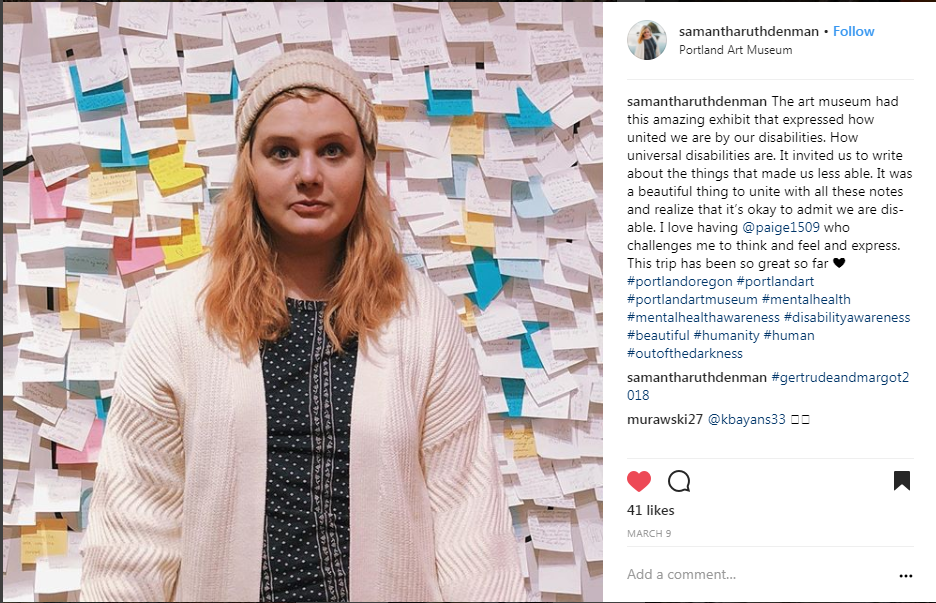Open the #portlandartmuseum hashtag
Viewport: 936px width, 603px height.
(692, 299)
